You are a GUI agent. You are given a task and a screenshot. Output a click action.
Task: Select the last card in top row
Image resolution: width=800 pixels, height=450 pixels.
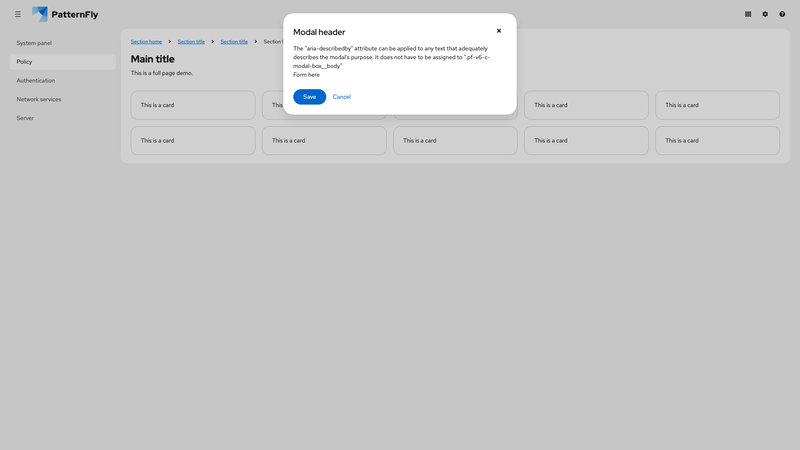[717, 105]
